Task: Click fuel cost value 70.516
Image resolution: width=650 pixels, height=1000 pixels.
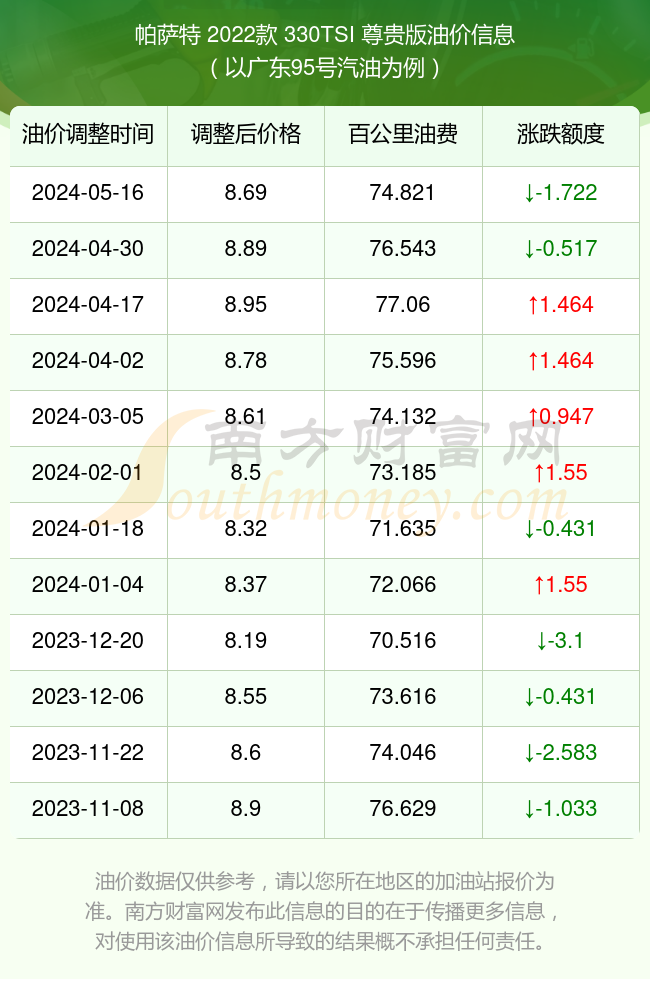Action: (x=403, y=641)
